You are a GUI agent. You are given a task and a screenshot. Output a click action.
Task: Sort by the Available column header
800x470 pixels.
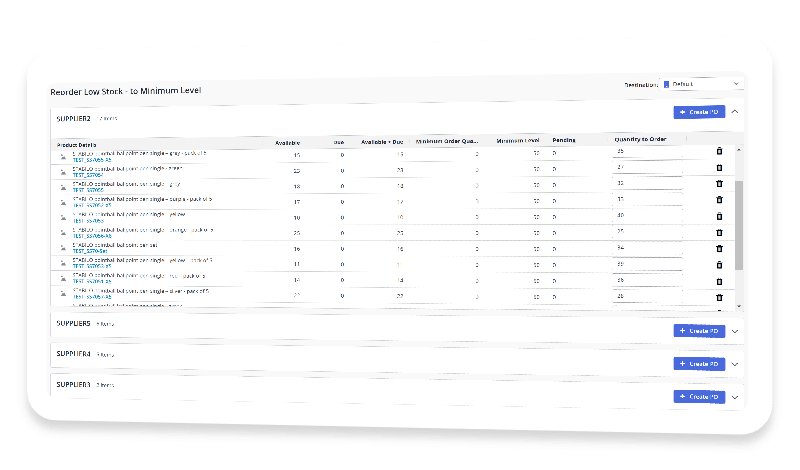coord(287,141)
